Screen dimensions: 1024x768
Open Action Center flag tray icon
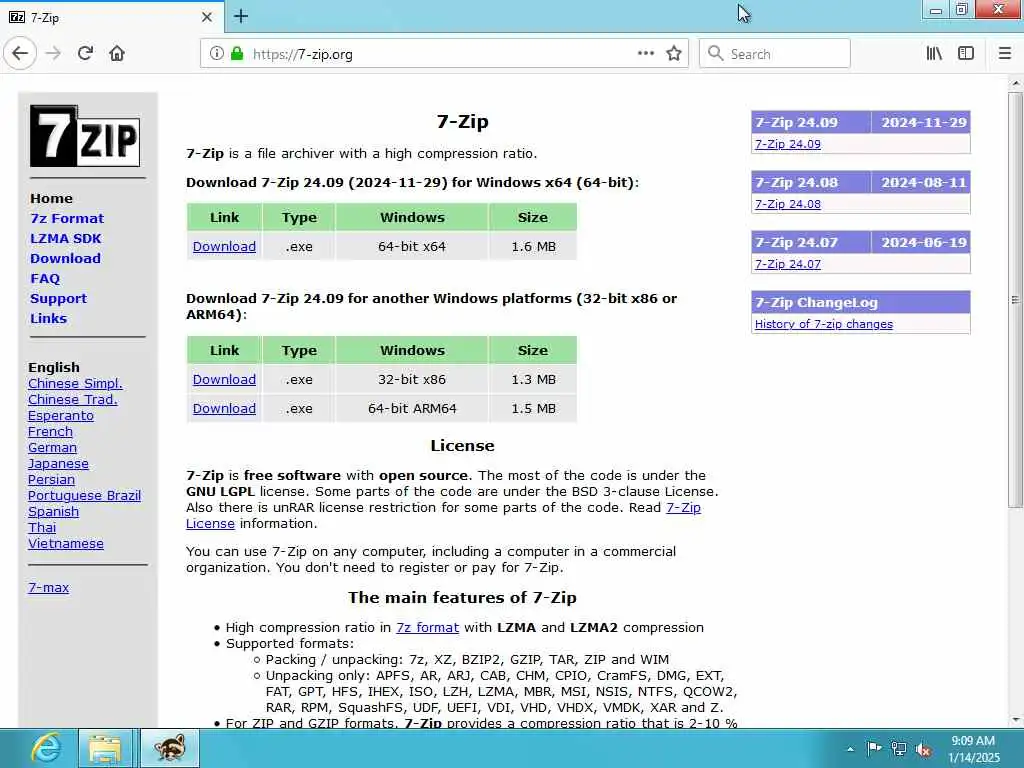coord(874,749)
